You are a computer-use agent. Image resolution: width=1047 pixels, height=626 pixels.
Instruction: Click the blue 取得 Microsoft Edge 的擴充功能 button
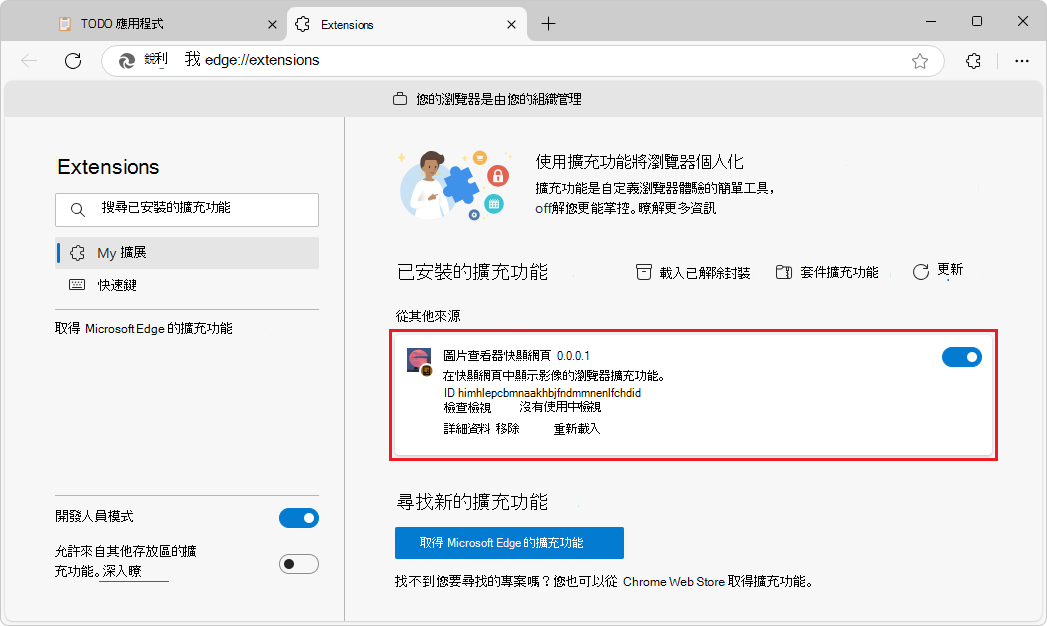point(508,542)
